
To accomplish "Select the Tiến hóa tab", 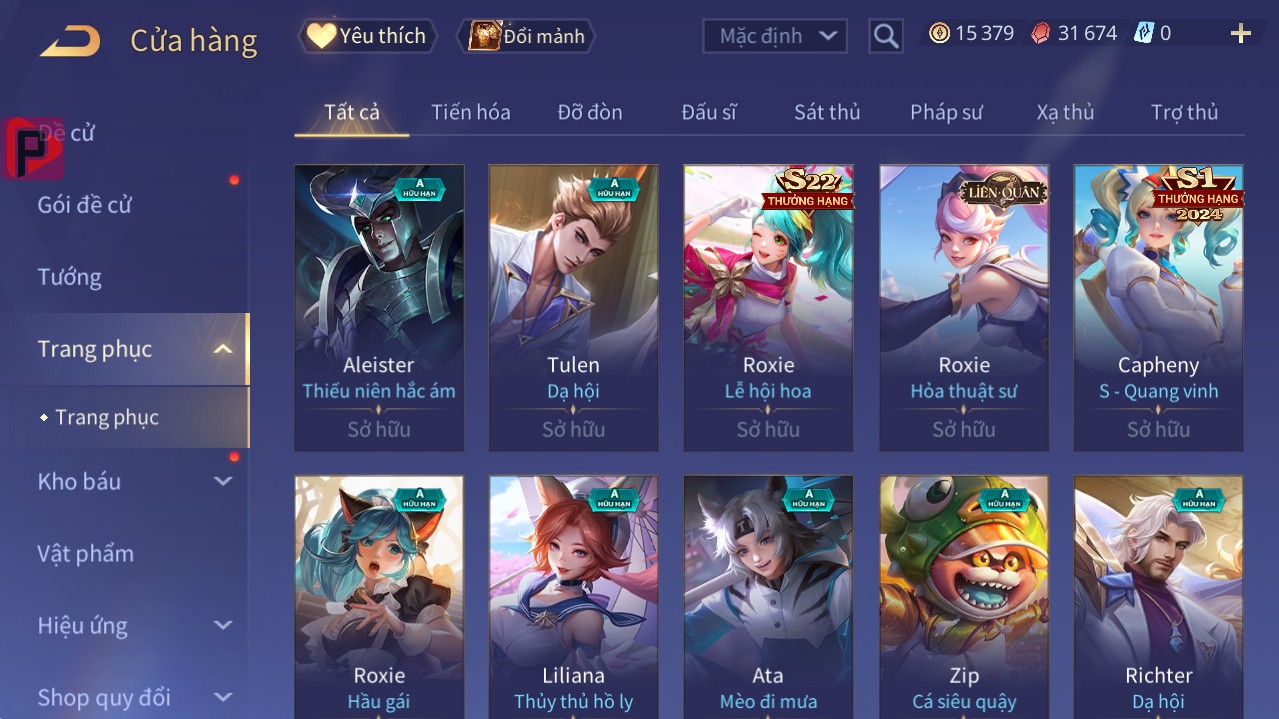I will [471, 112].
